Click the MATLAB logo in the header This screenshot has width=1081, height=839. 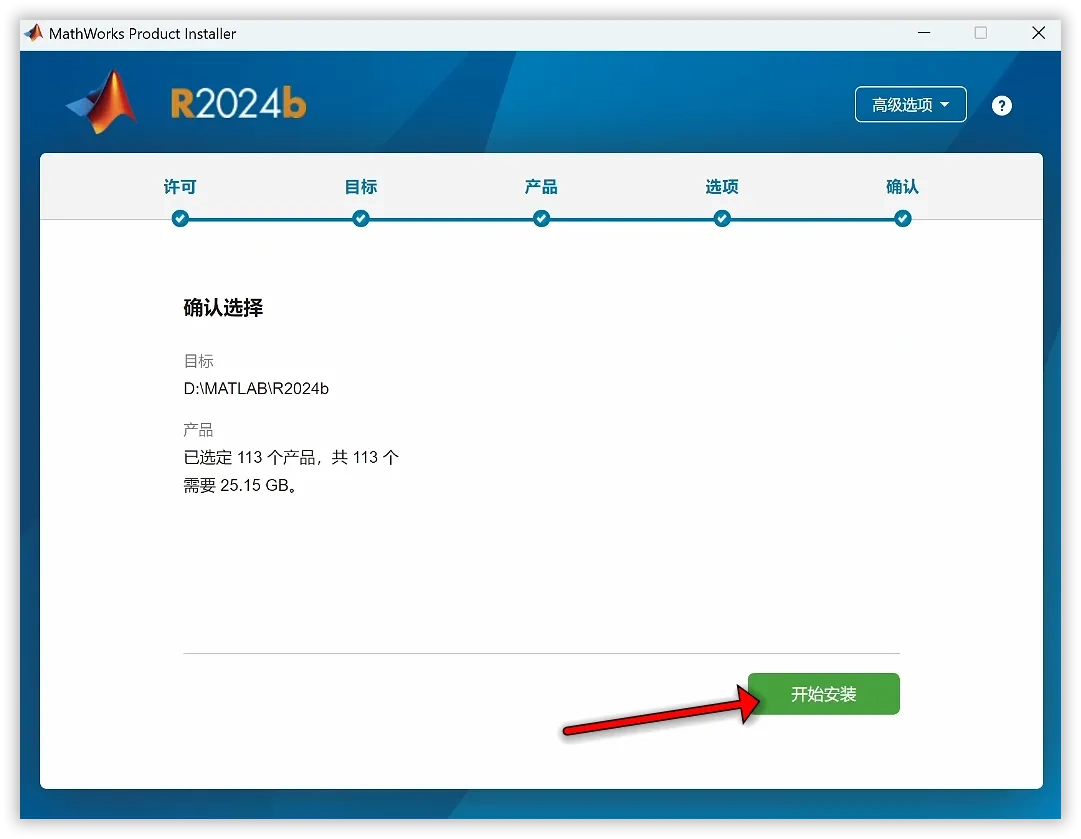point(102,103)
